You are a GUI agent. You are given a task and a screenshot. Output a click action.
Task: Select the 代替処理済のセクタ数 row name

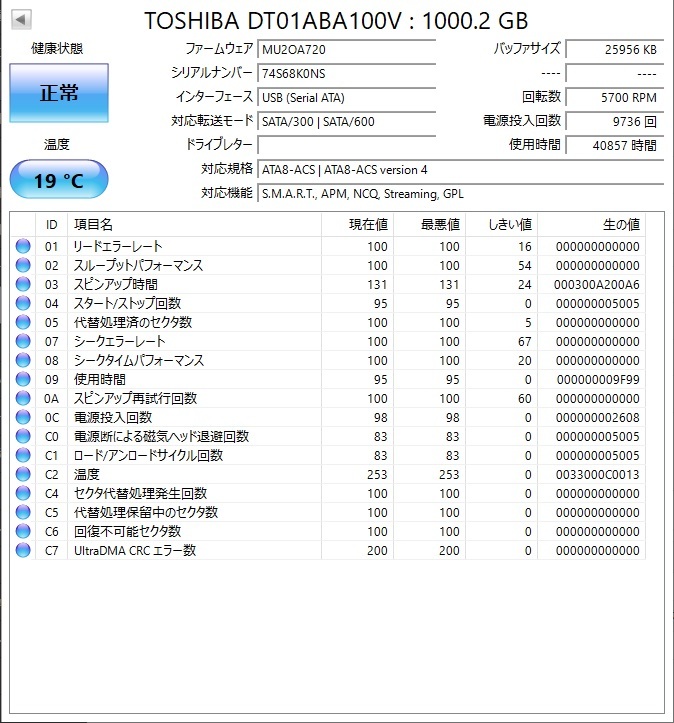point(133,322)
